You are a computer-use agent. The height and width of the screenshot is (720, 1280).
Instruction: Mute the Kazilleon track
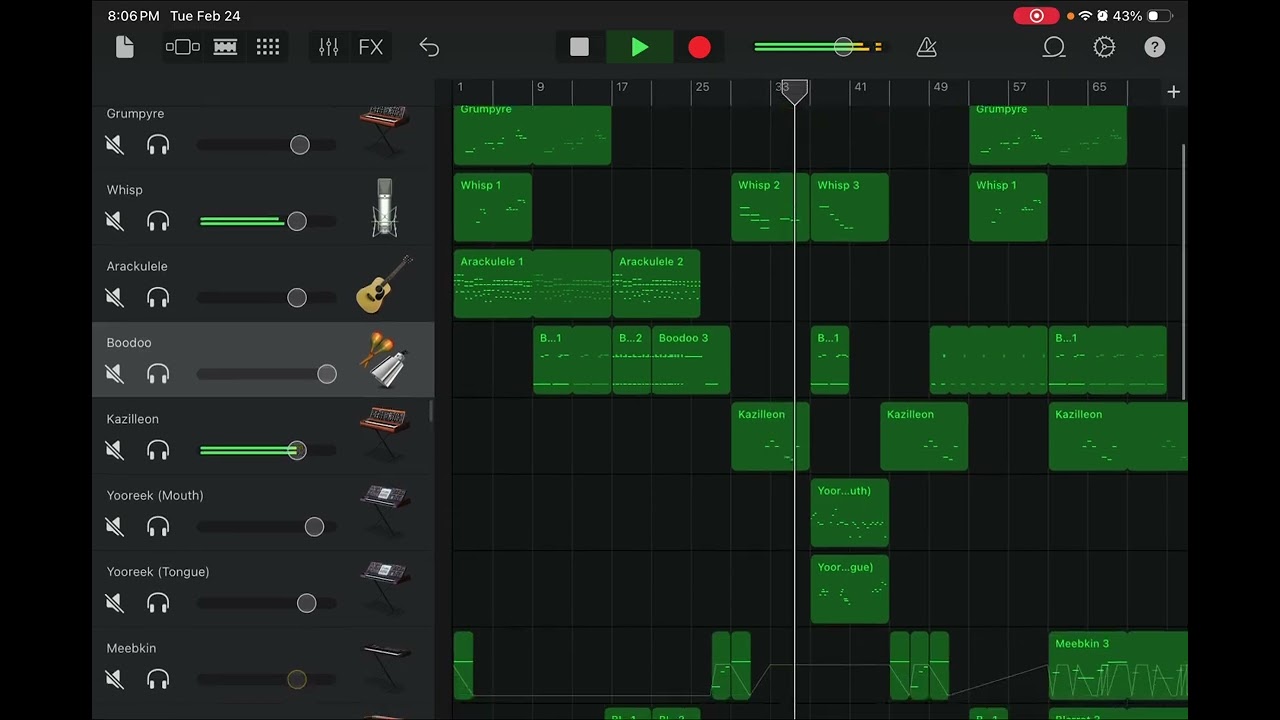115,450
